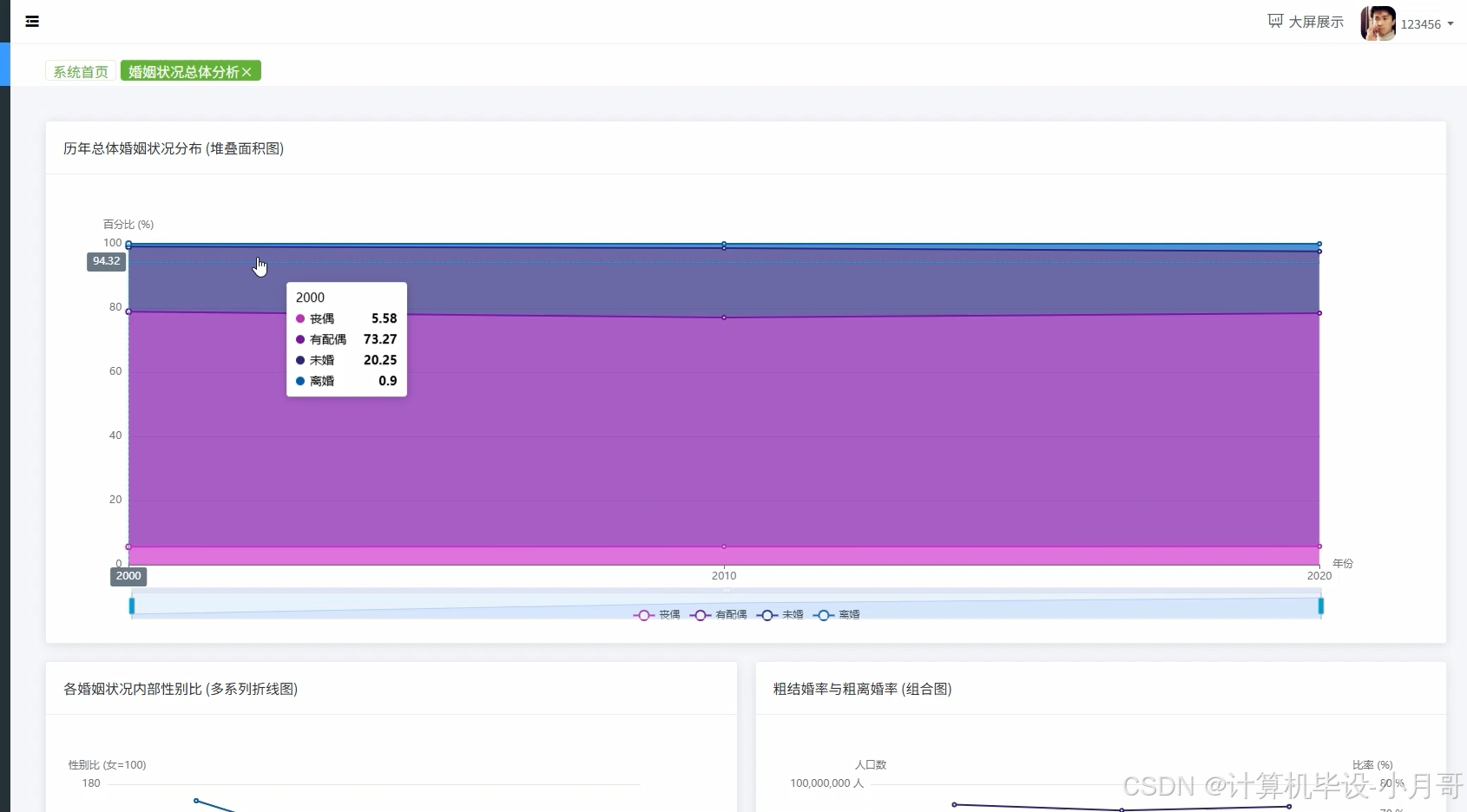
Task: Switch to the 系统首页 tab
Action: click(81, 71)
